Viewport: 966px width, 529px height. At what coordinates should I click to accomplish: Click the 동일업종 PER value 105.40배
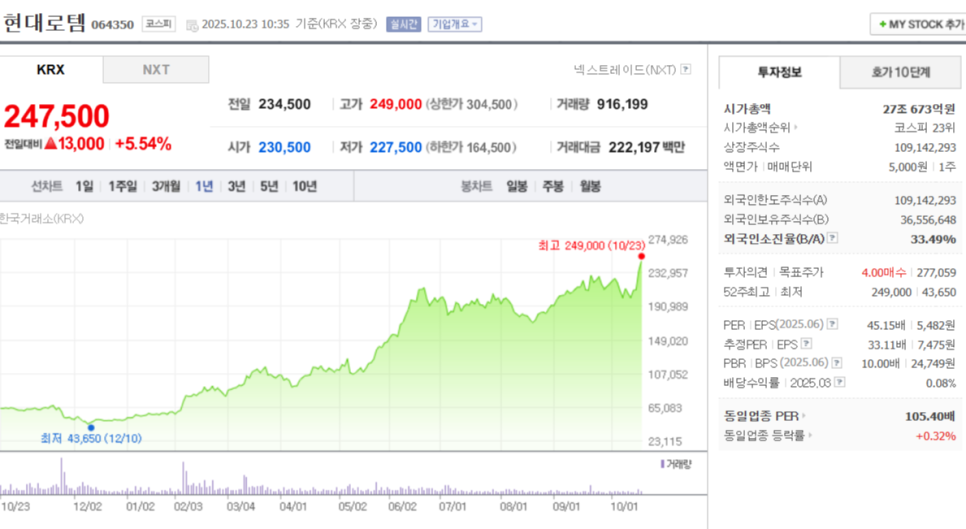click(930, 416)
